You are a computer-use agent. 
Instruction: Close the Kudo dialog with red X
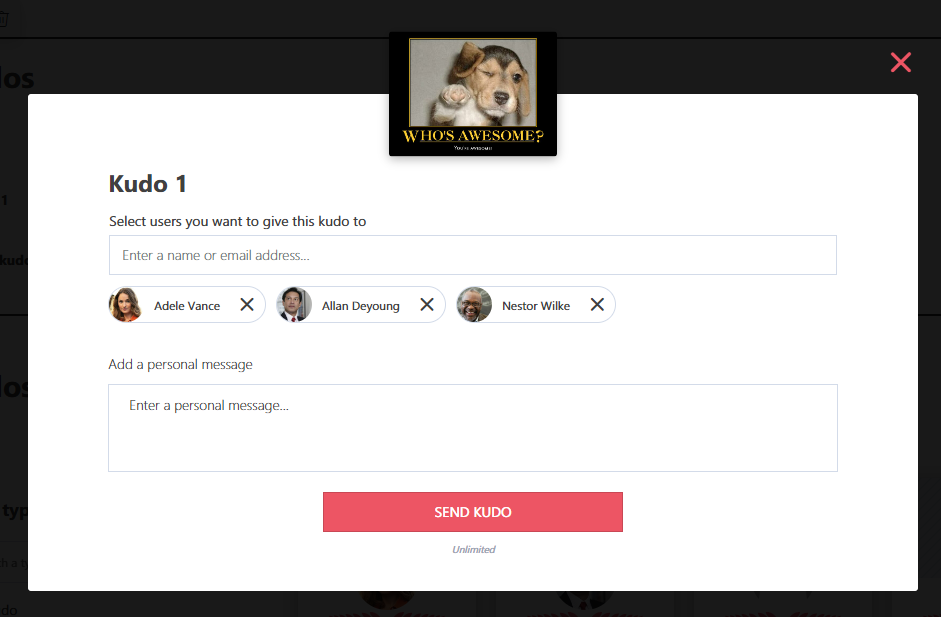(x=900, y=62)
